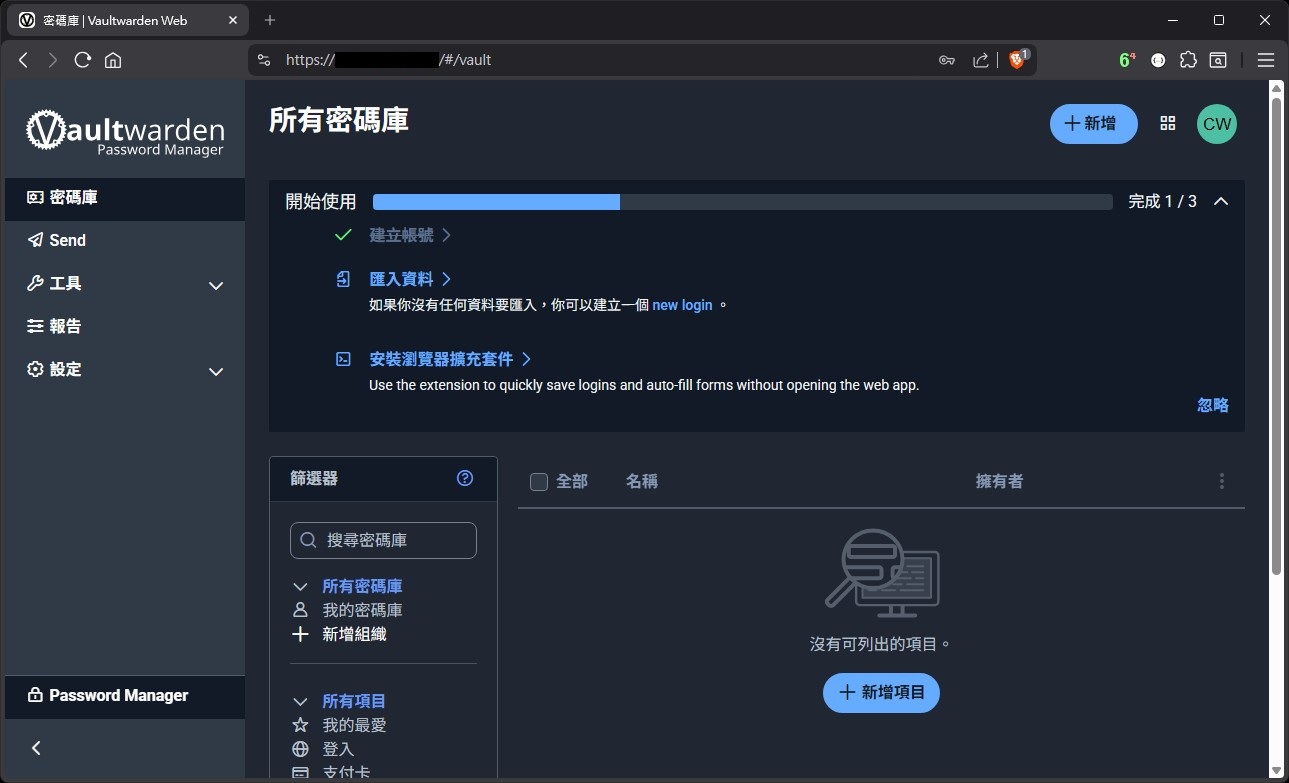Open the table options three-dot menu
Screen dimensions: 1289x783
tap(1221, 482)
